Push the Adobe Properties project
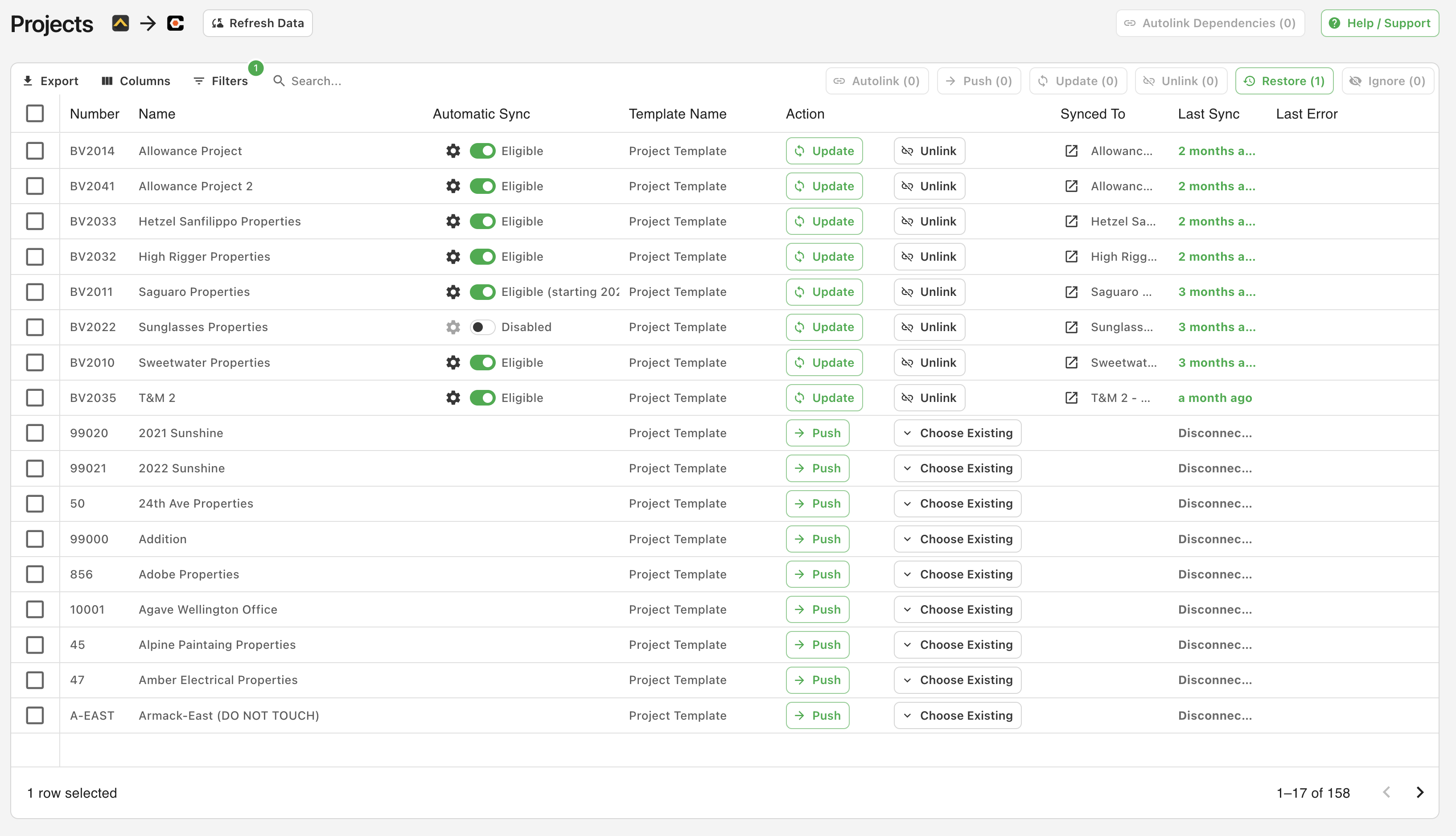The height and width of the screenshot is (836, 1456). [x=817, y=574]
